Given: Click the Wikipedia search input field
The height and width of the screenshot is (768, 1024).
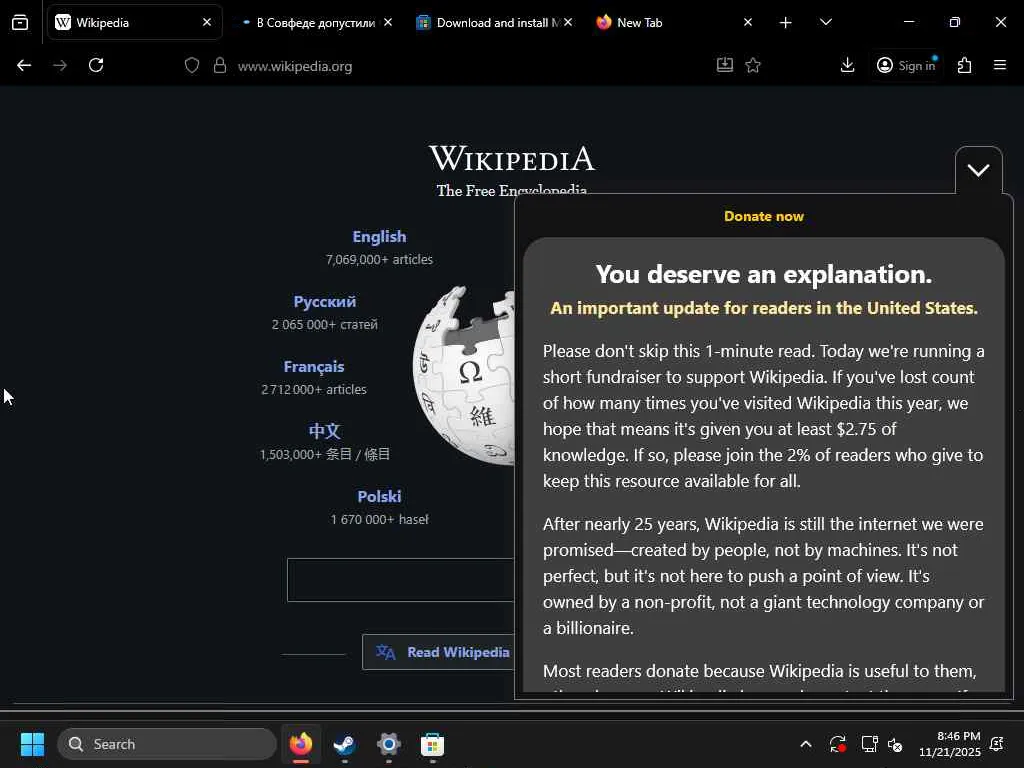Looking at the screenshot, I should tap(400, 580).
